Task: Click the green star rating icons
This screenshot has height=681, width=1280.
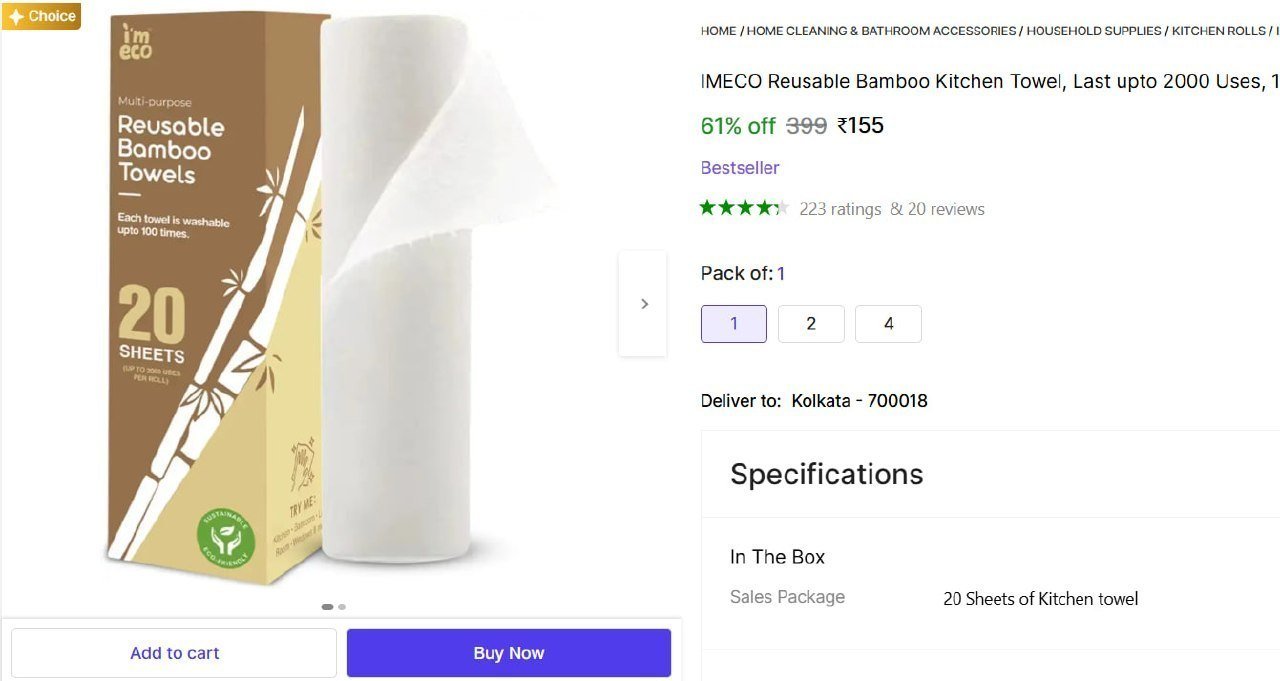Action: (744, 208)
